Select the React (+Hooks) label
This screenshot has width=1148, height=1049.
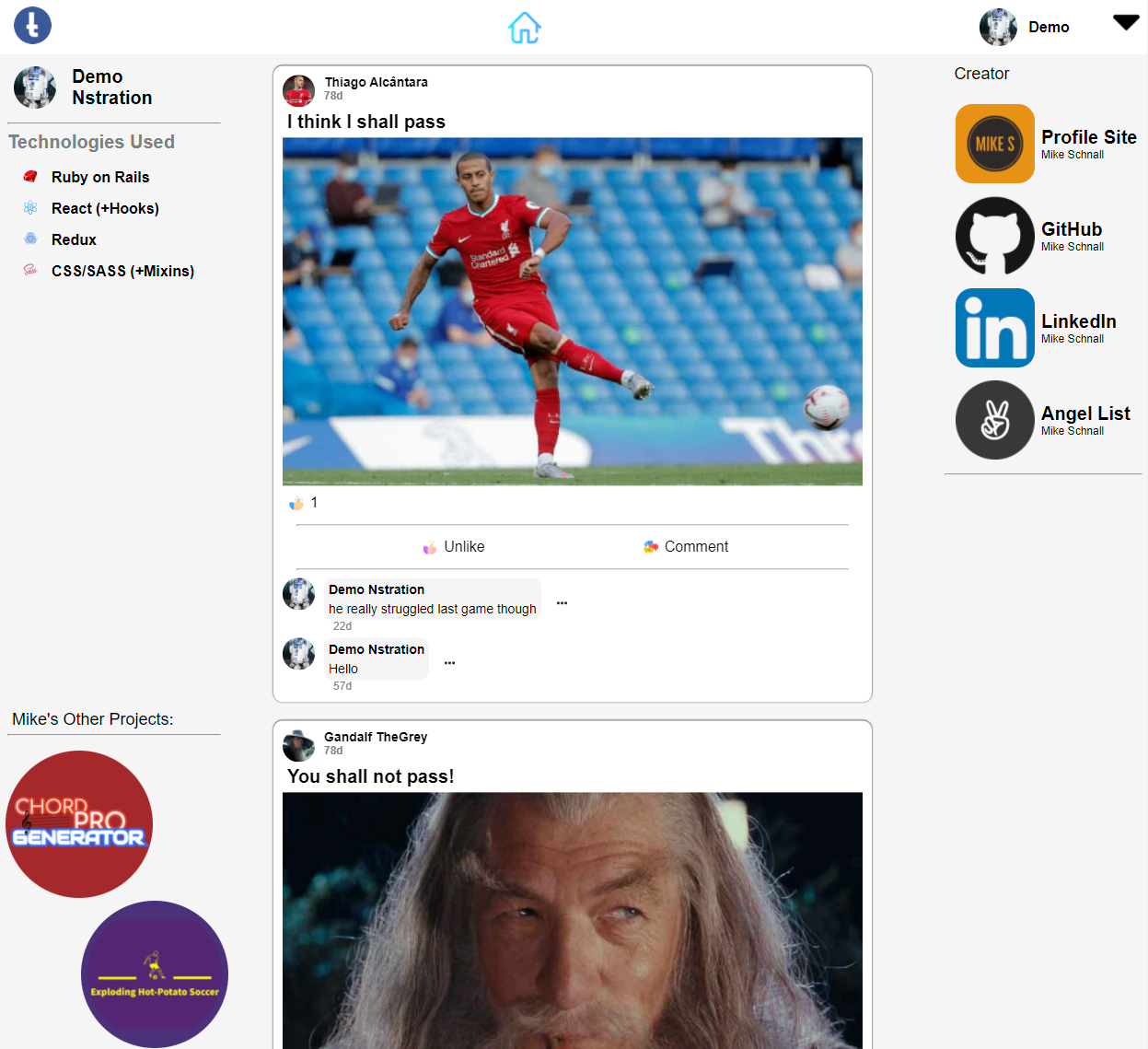click(x=105, y=208)
